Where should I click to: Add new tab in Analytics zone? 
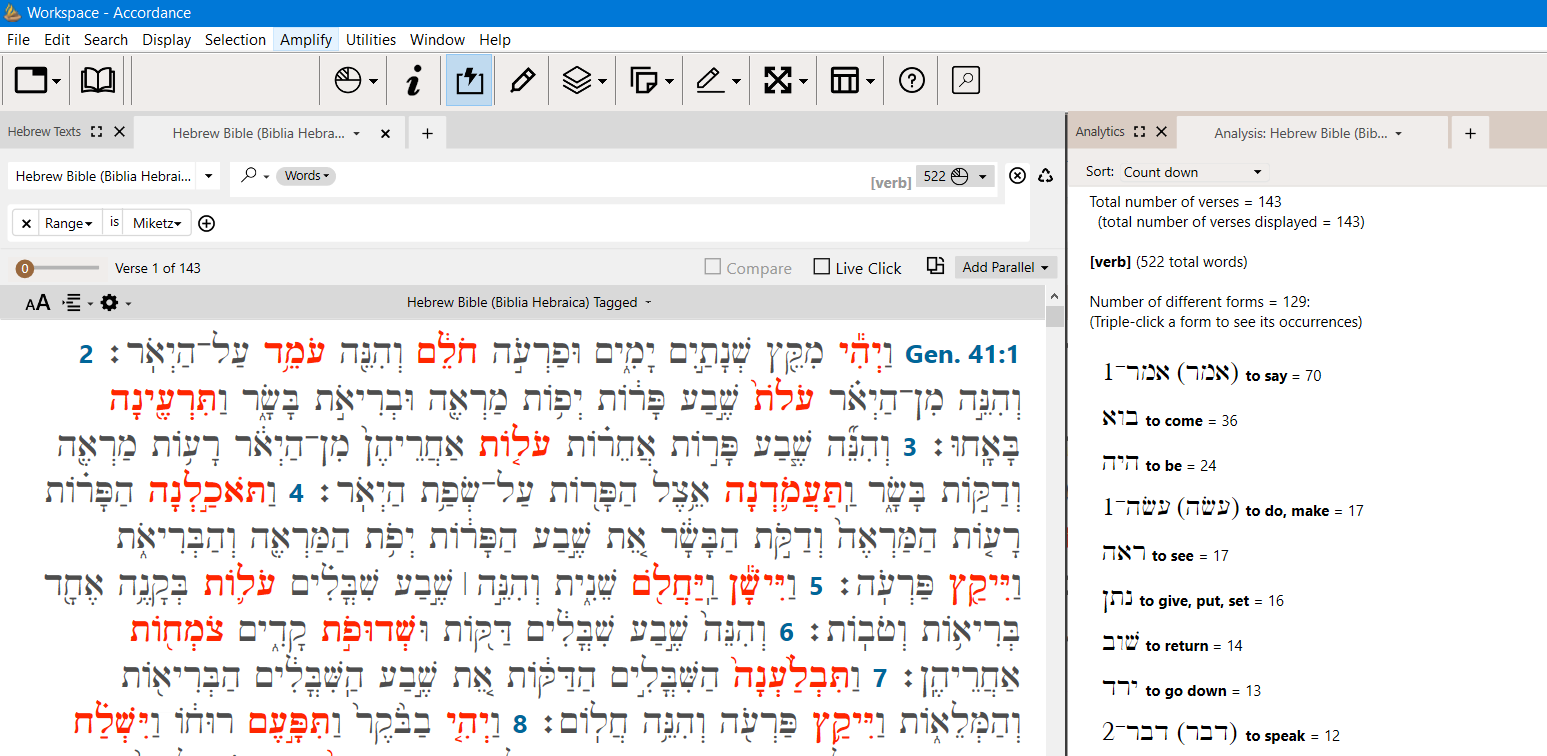pos(1470,133)
